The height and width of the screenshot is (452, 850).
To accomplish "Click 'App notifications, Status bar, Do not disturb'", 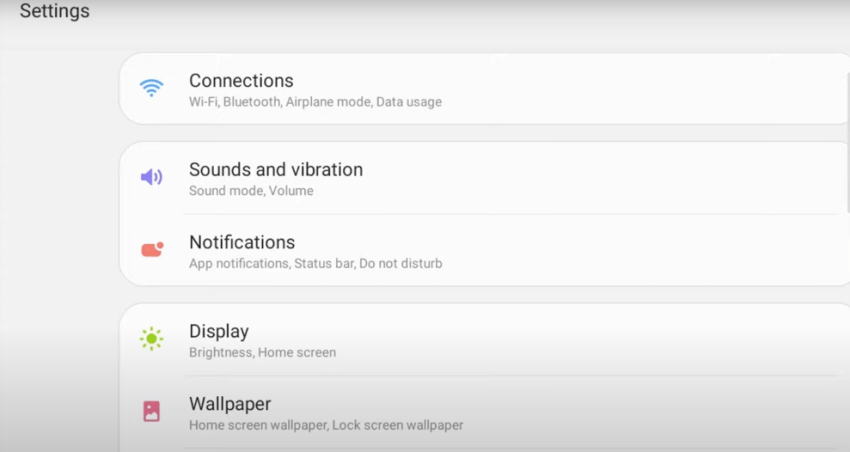I will pyautogui.click(x=315, y=263).
